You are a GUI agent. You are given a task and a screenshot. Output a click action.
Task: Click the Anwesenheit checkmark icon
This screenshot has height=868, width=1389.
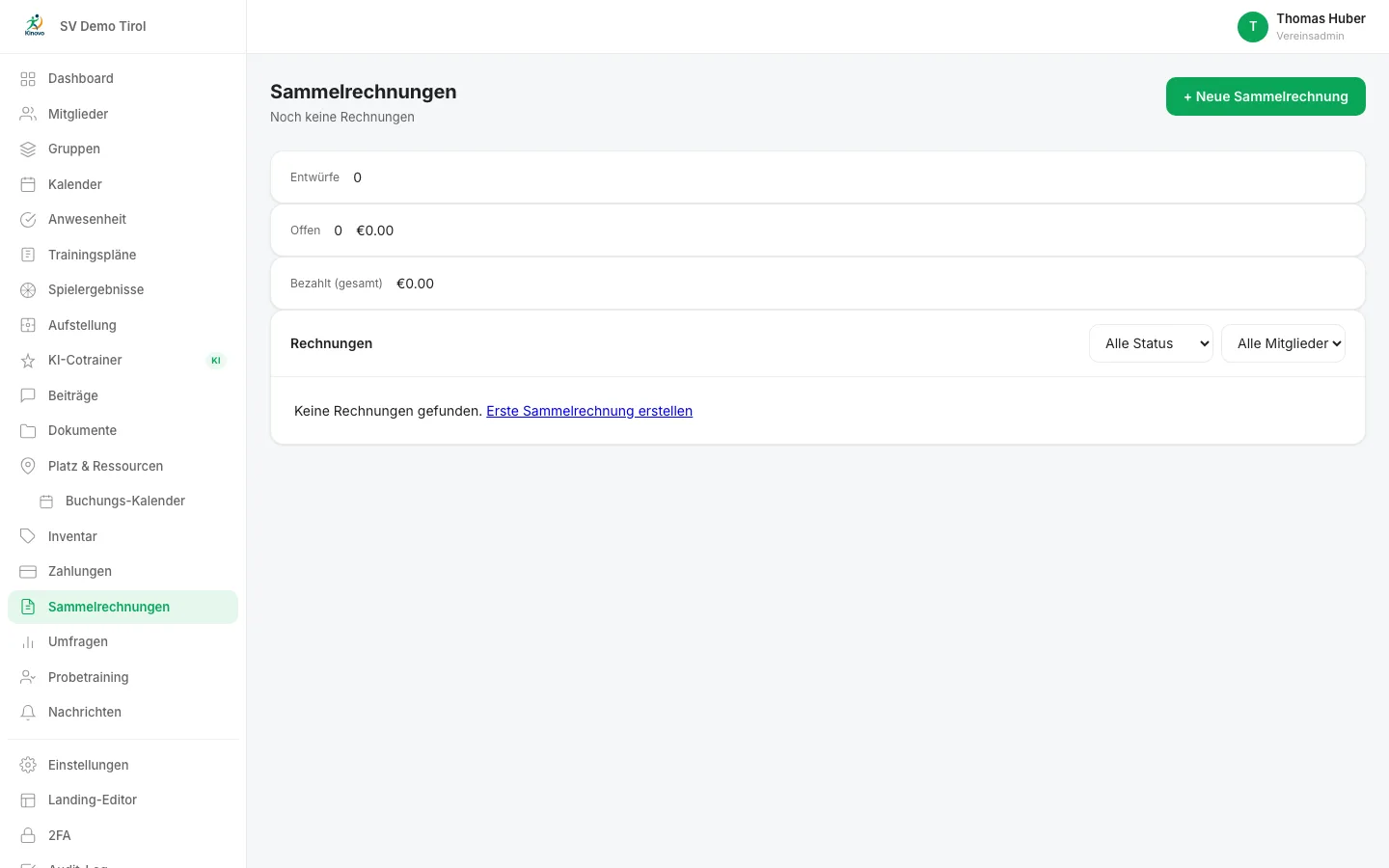28,220
